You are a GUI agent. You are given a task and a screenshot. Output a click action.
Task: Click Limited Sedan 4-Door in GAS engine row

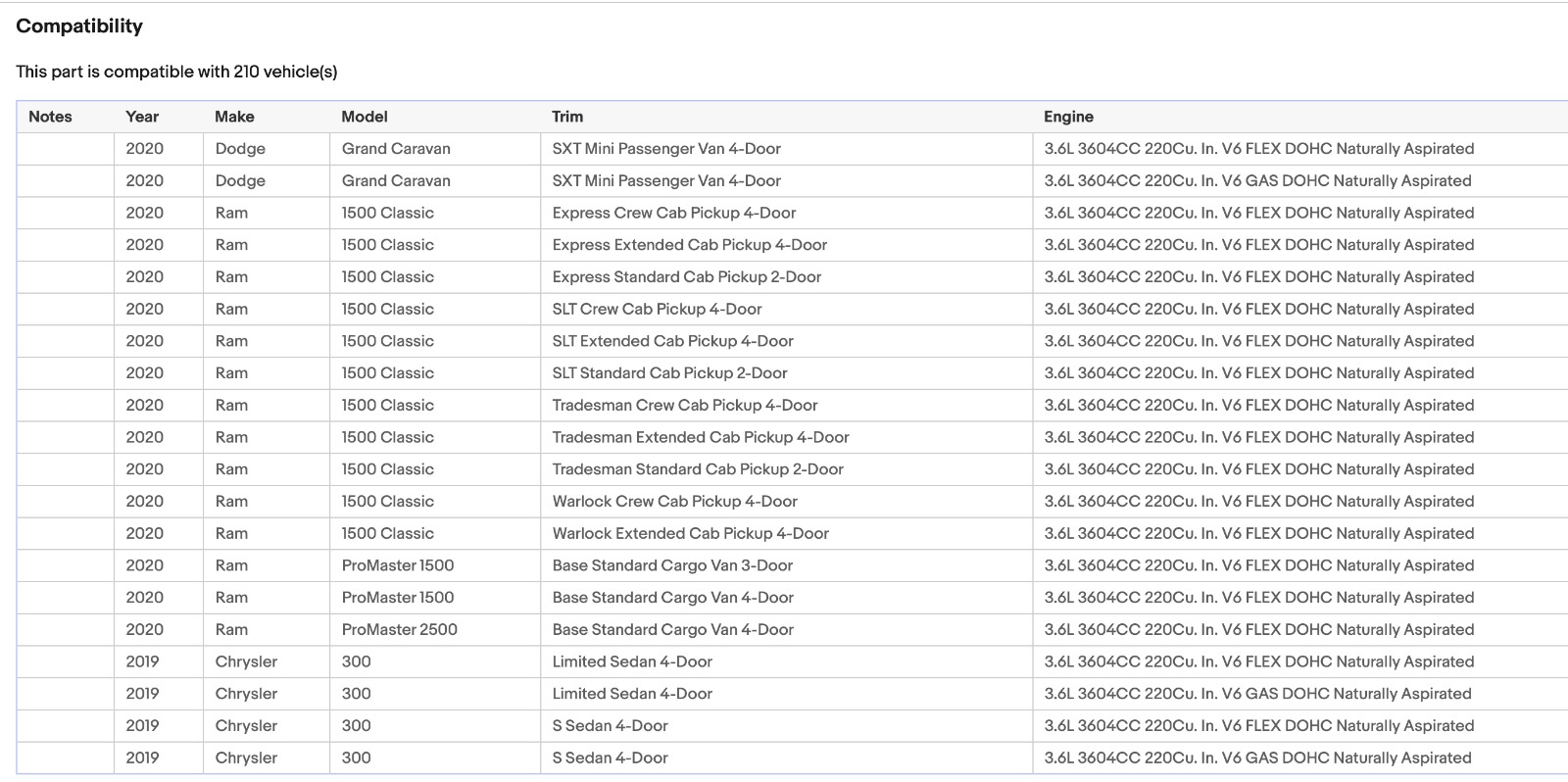pyautogui.click(x=632, y=694)
